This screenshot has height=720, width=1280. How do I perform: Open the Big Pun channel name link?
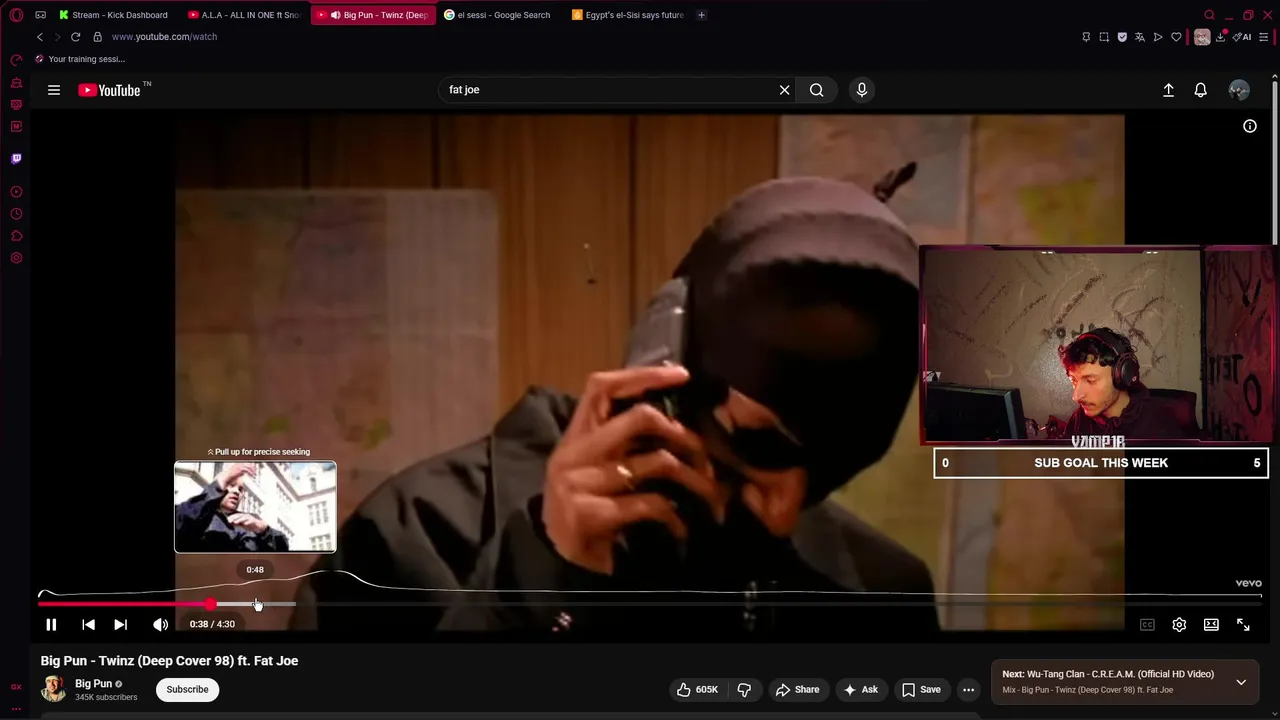coord(93,684)
